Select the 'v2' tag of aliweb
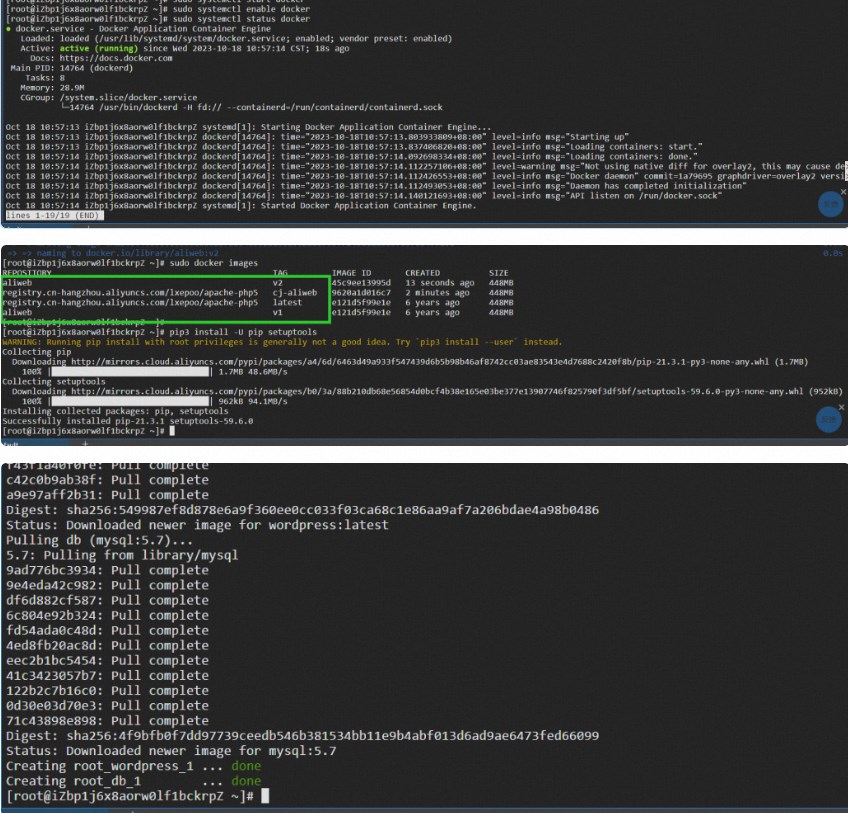 [x=277, y=282]
